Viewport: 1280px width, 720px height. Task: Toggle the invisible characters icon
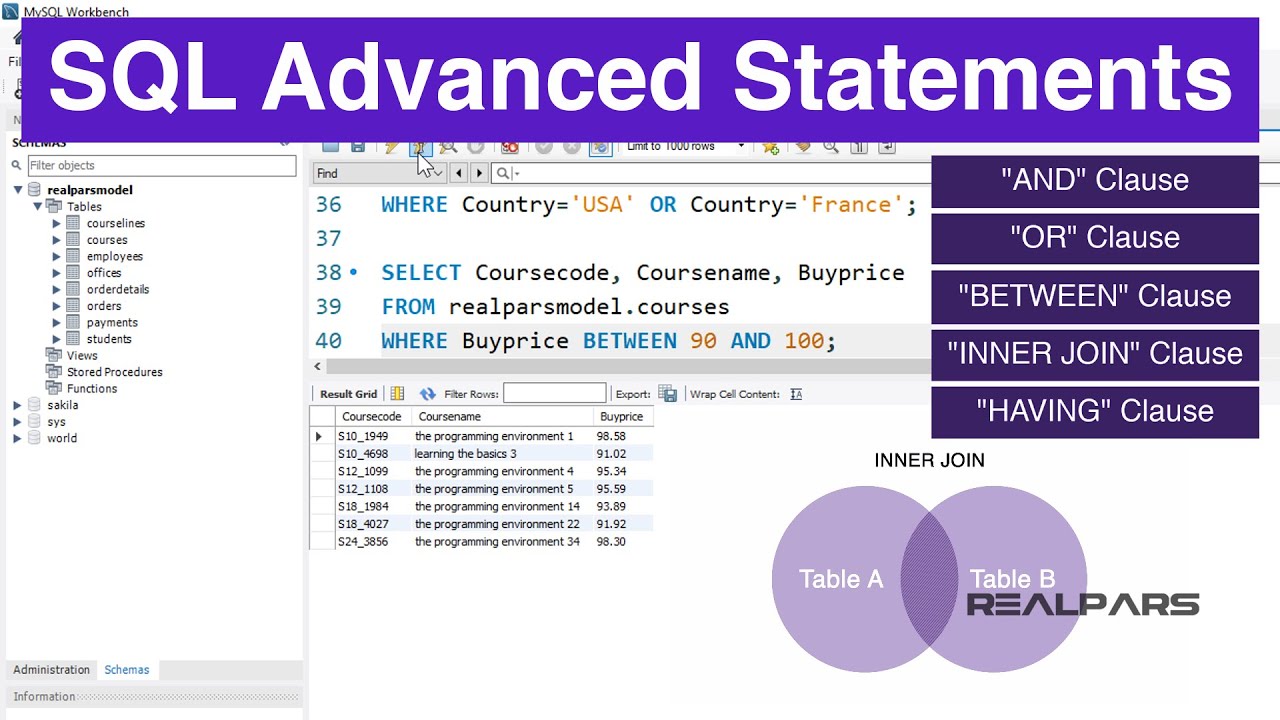pyautogui.click(x=859, y=147)
